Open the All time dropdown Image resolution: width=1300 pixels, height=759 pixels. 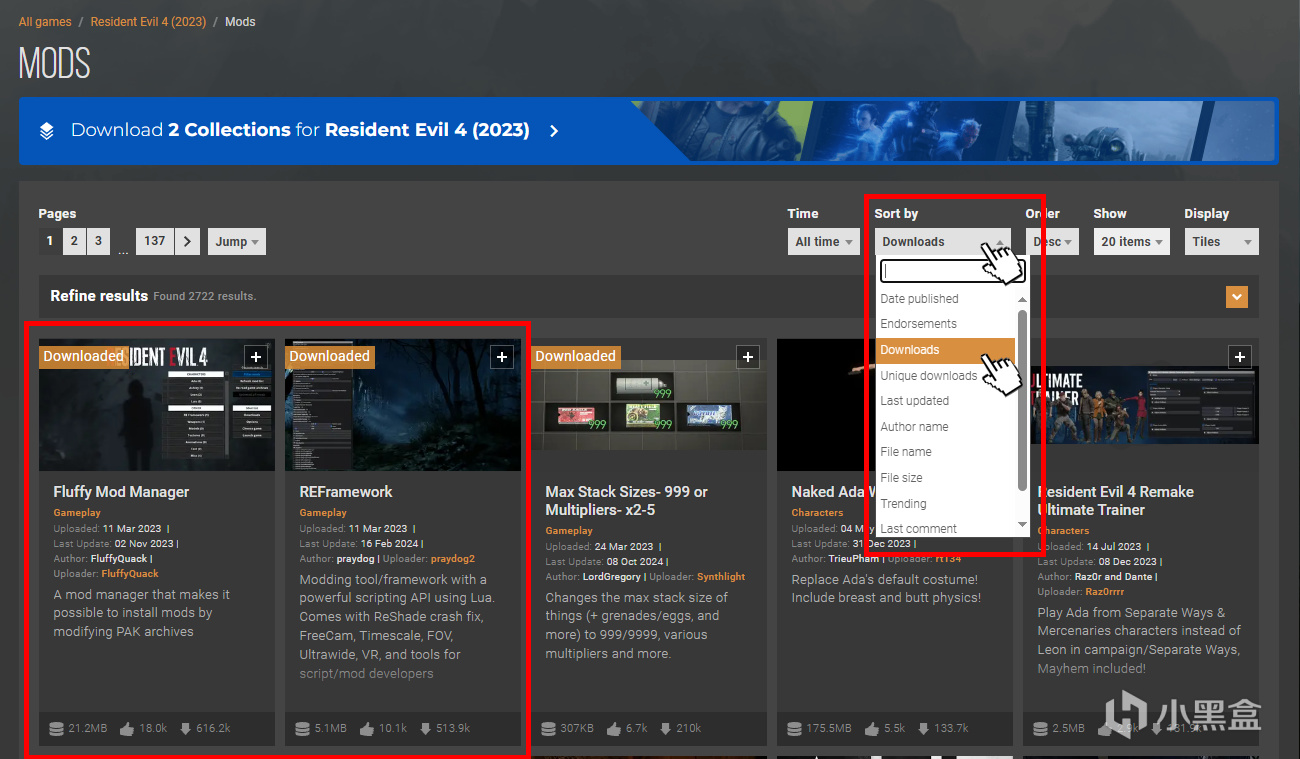pyautogui.click(x=824, y=241)
